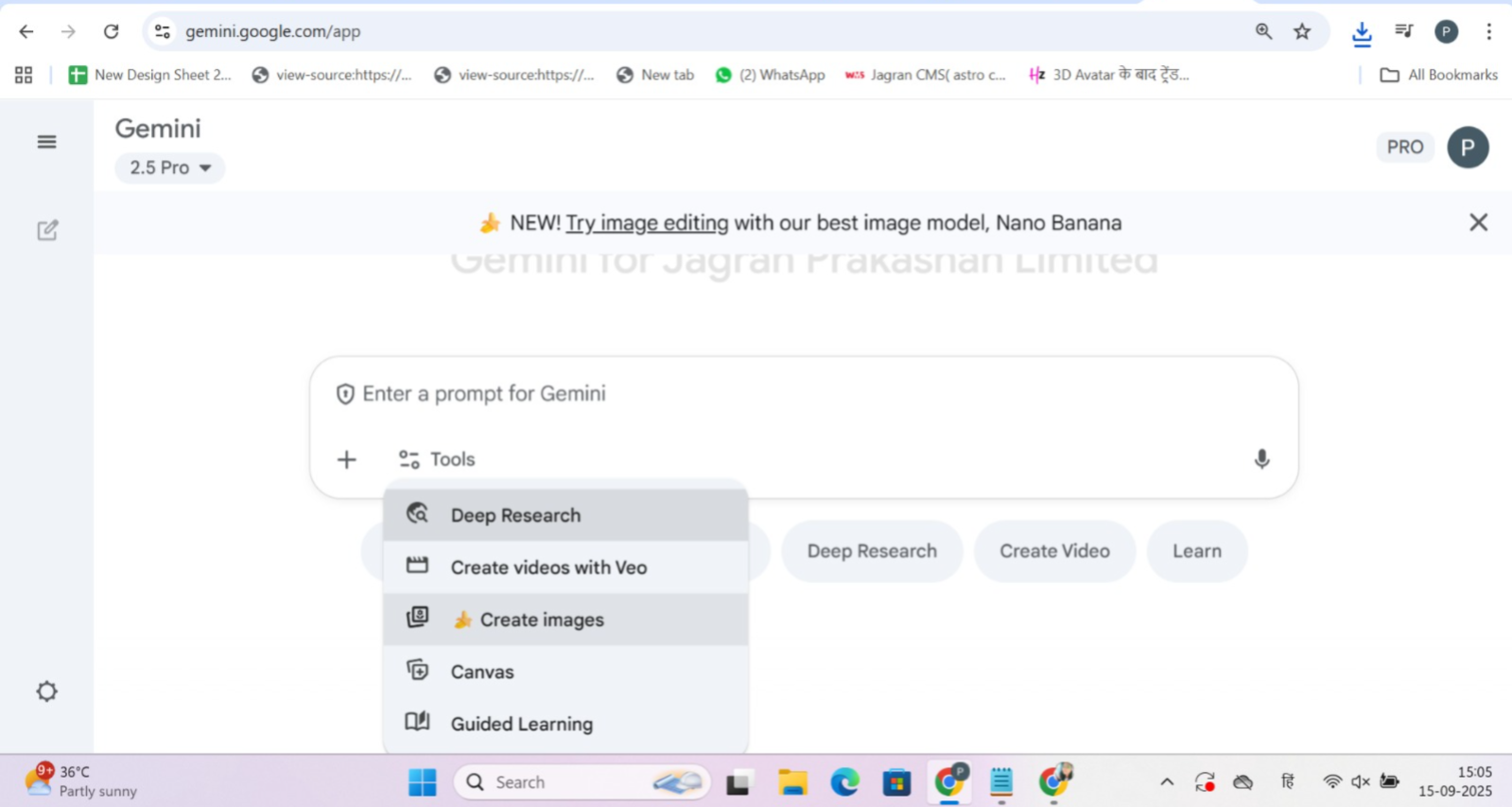Click the plus icon to add files

tap(347, 460)
